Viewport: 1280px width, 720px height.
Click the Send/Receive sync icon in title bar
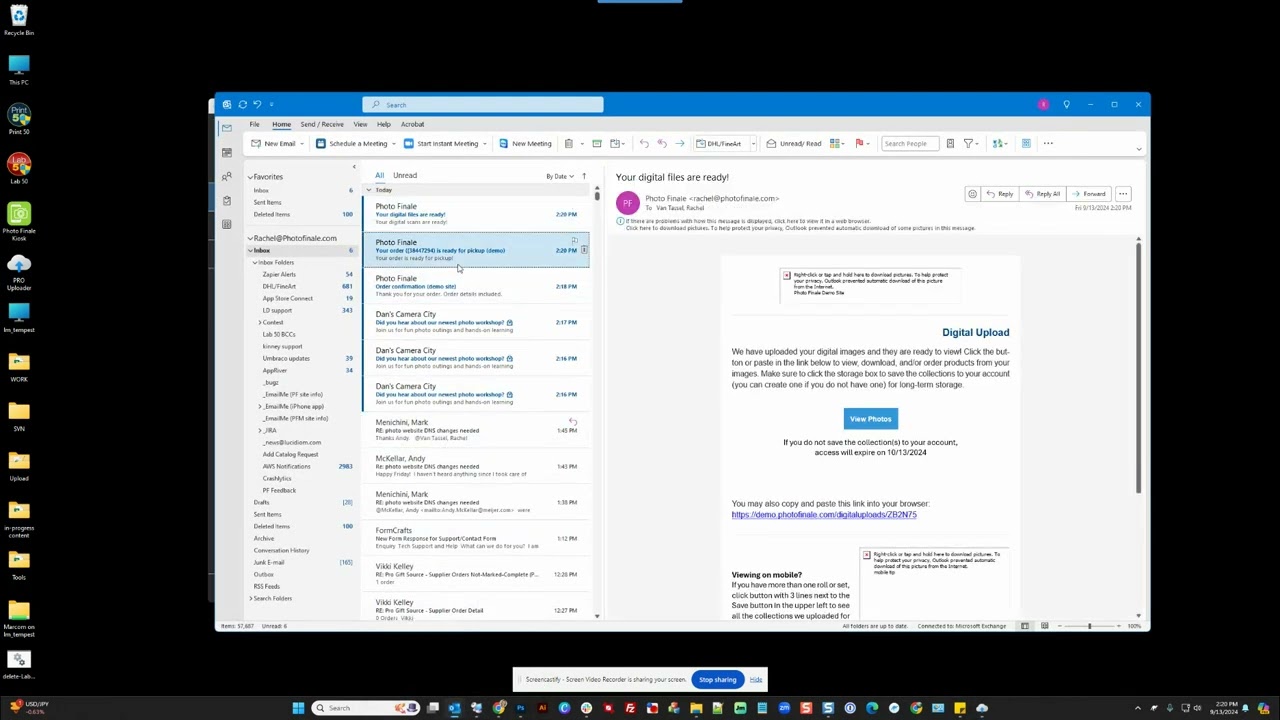point(242,104)
